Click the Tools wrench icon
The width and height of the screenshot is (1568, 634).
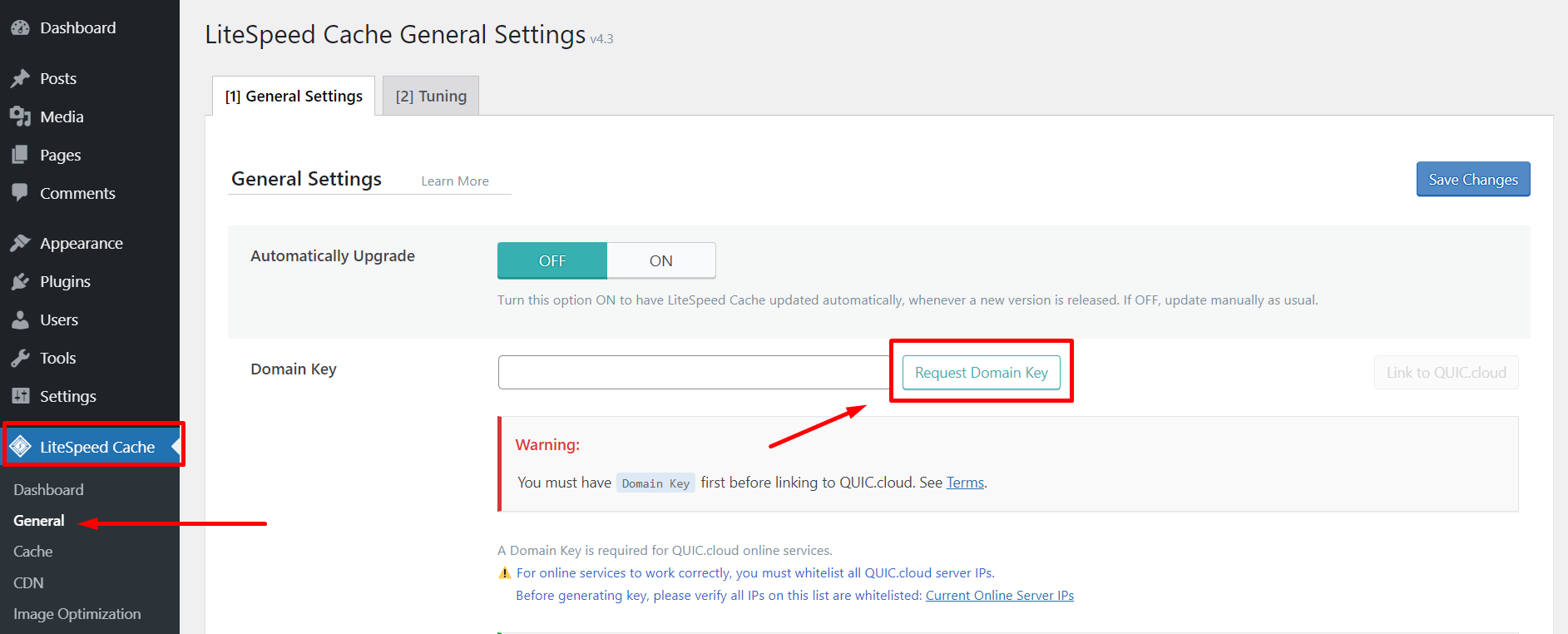20,358
